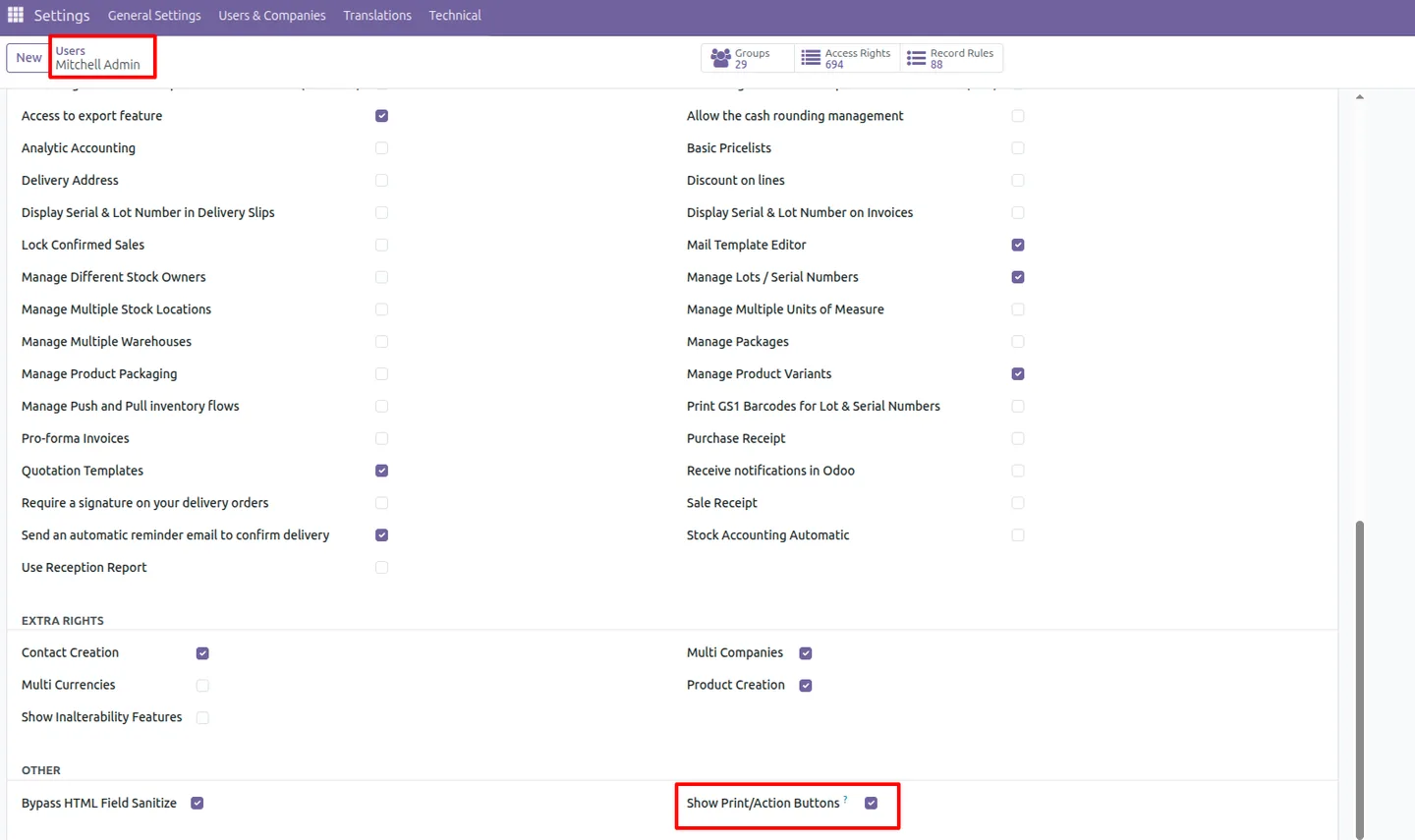Enable Delivery Address checkbox

(x=381, y=181)
